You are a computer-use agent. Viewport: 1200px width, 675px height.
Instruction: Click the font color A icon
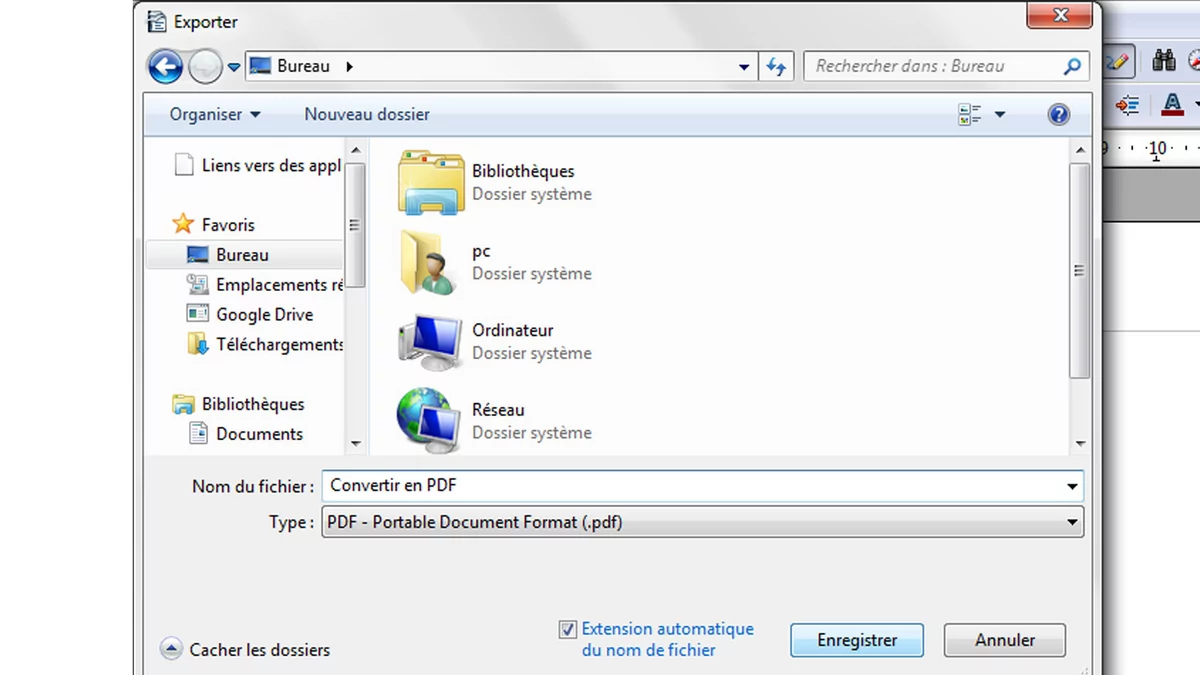tap(1172, 104)
